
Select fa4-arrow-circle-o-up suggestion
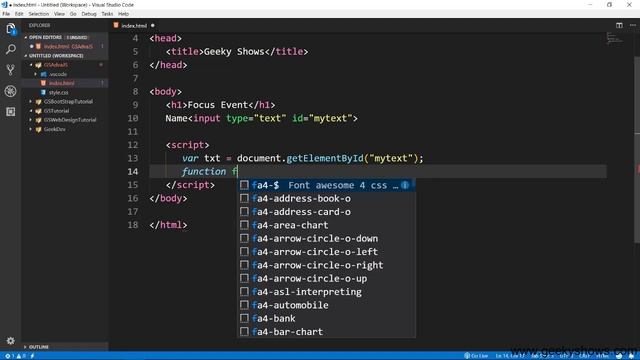pyautogui.click(x=327, y=278)
